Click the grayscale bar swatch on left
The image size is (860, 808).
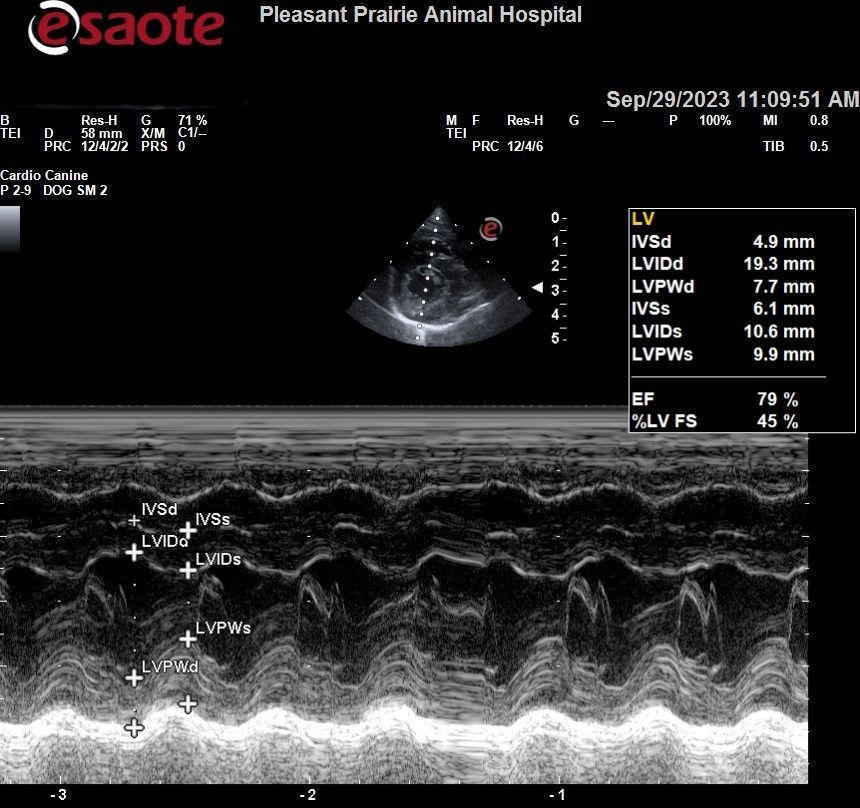(10, 229)
